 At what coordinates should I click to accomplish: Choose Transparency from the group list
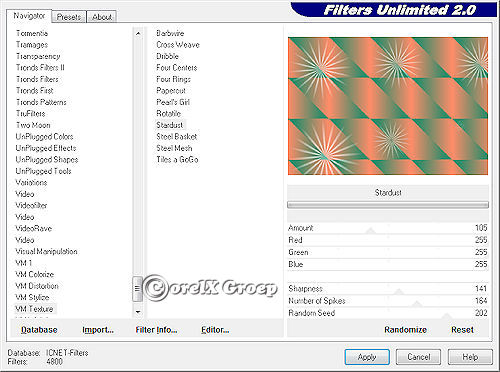(x=38, y=56)
